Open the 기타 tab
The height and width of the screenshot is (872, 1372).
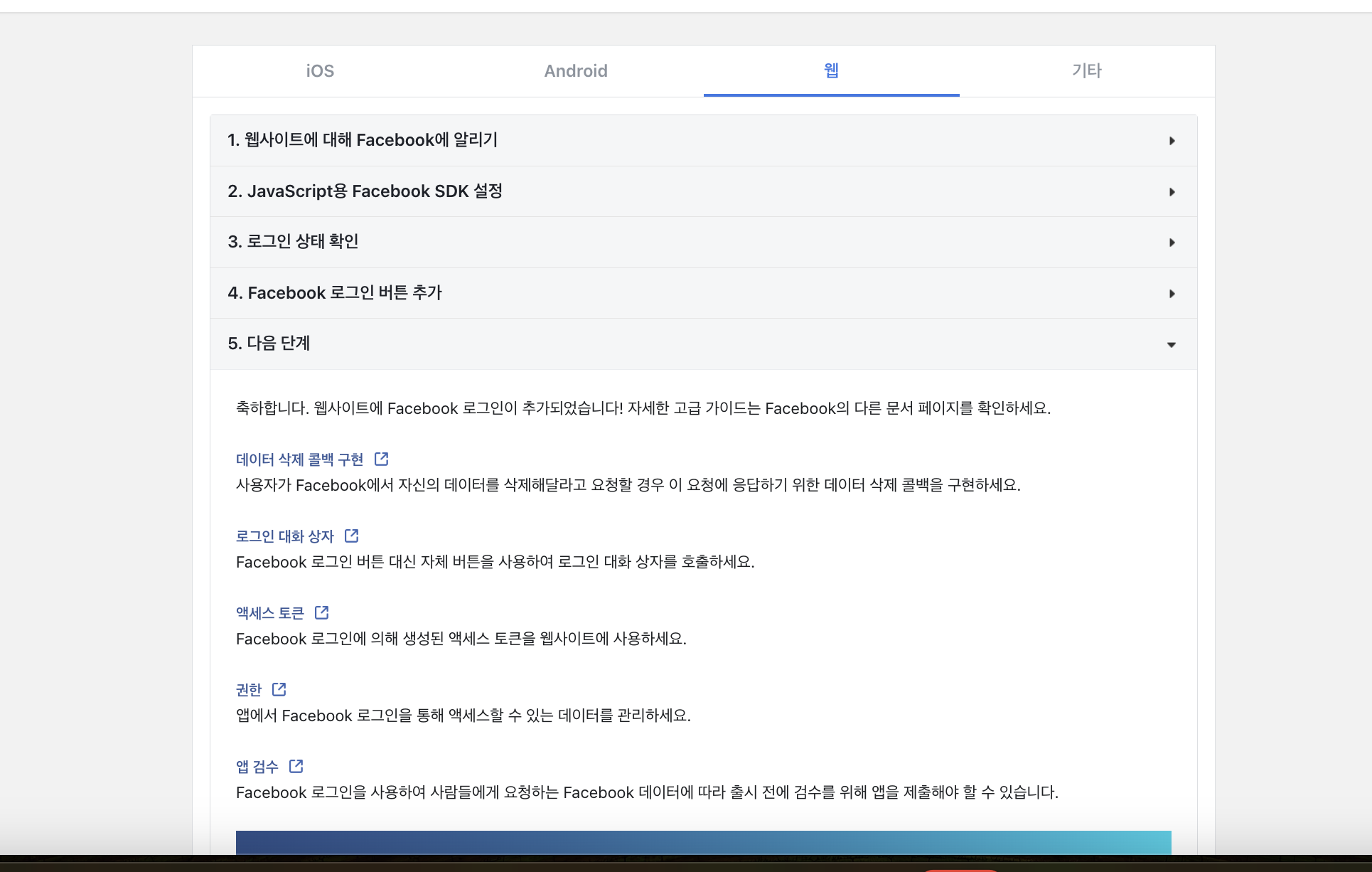click(1086, 71)
